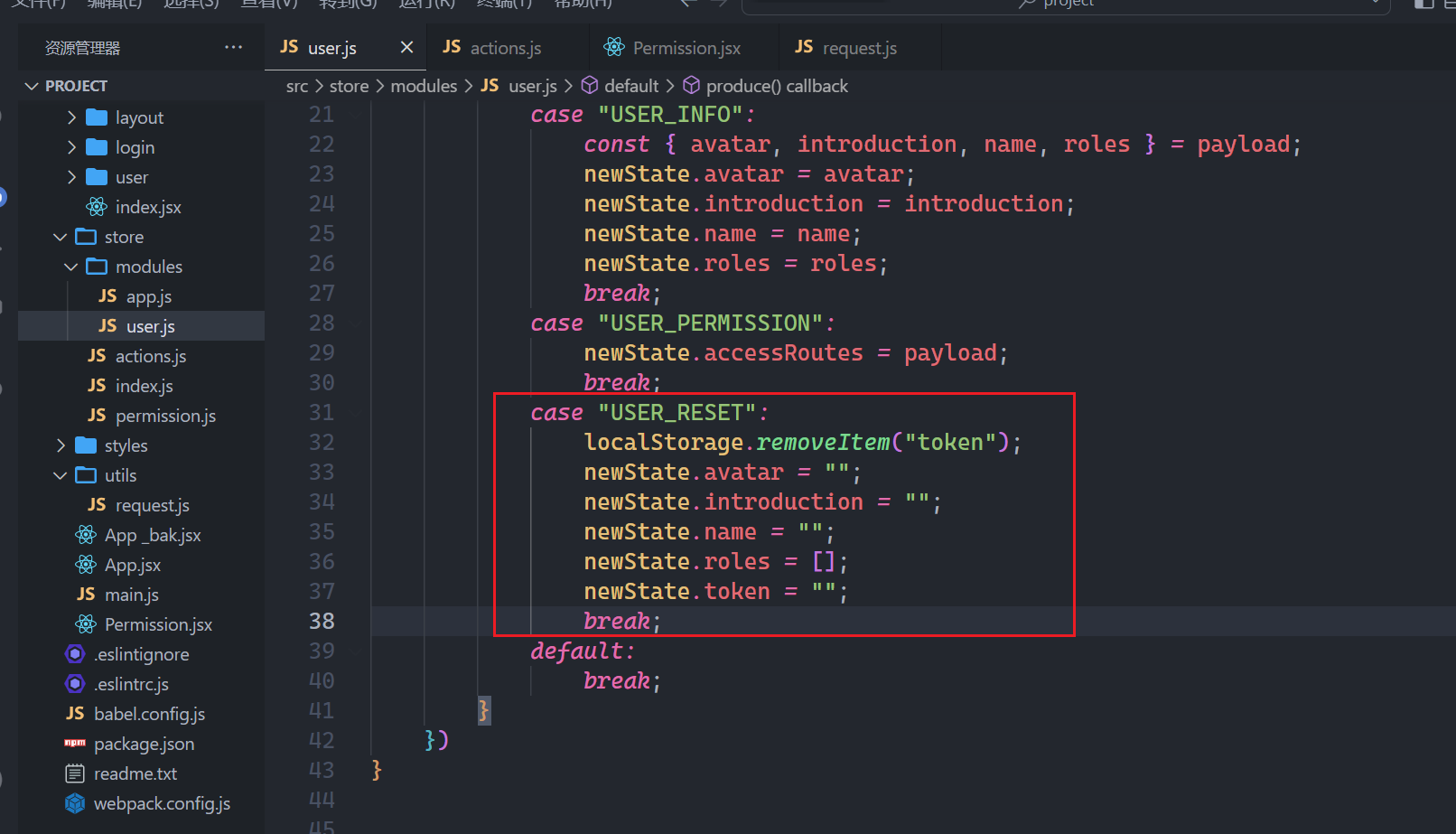This screenshot has height=834, width=1456.
Task: Click the webpack icon of webpack.config.js
Action: 75,803
